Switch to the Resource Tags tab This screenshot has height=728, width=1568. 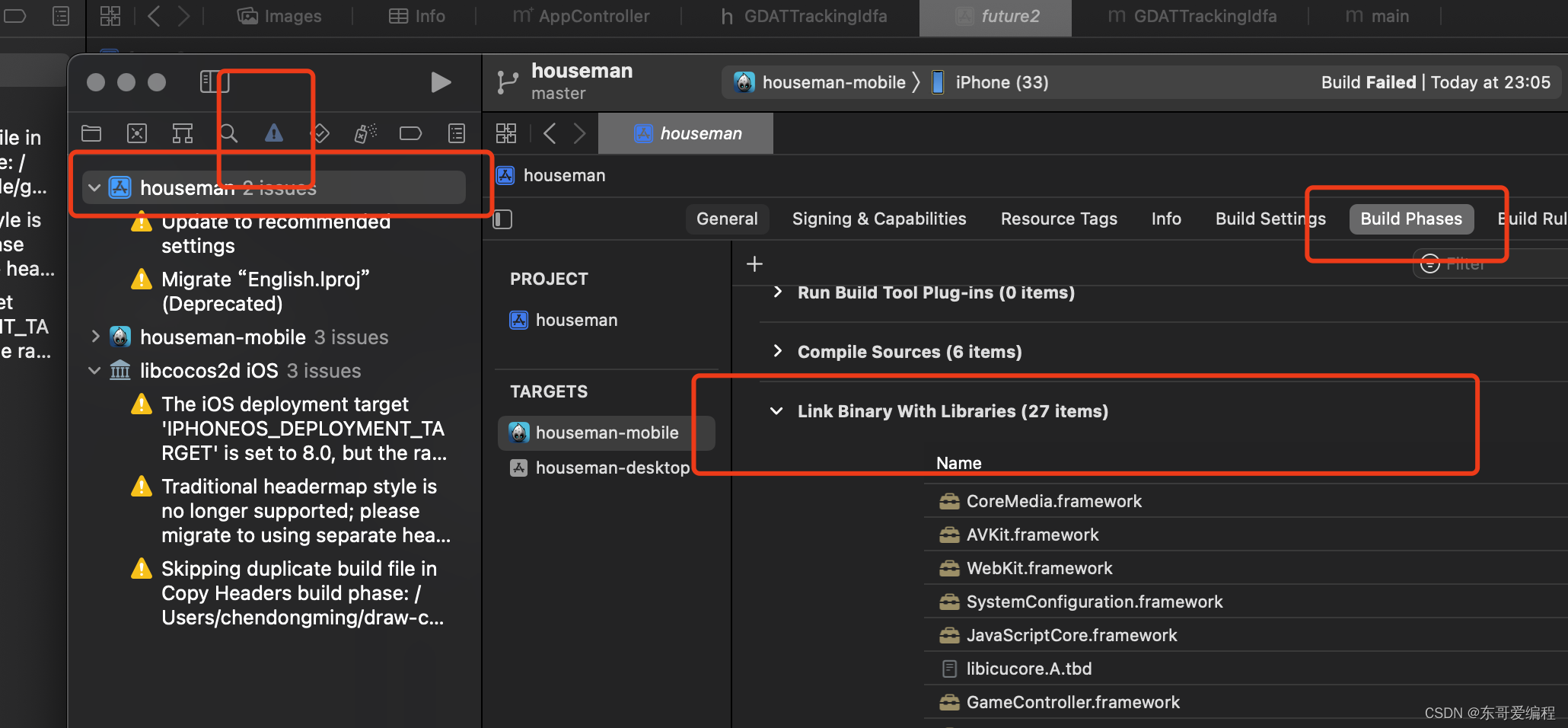coord(1059,219)
